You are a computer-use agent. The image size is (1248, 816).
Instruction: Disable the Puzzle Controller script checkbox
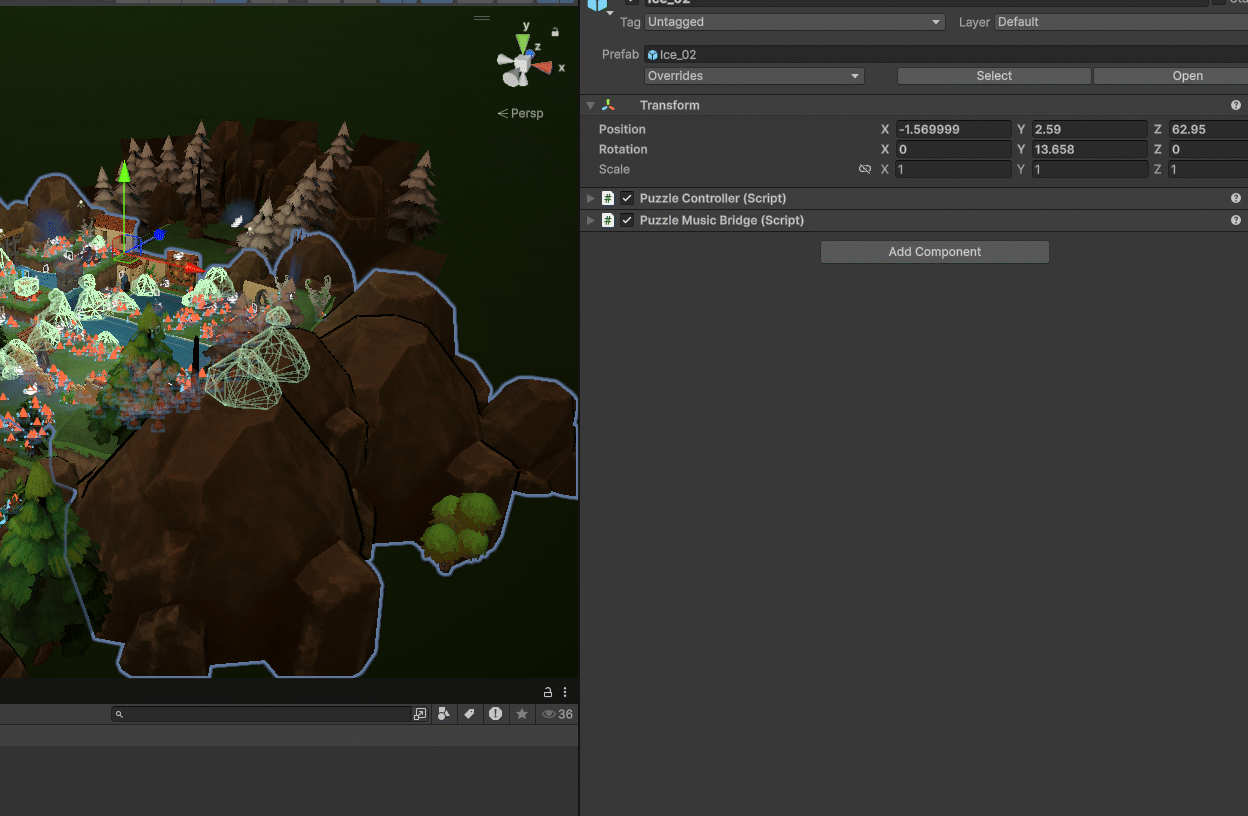coord(627,198)
